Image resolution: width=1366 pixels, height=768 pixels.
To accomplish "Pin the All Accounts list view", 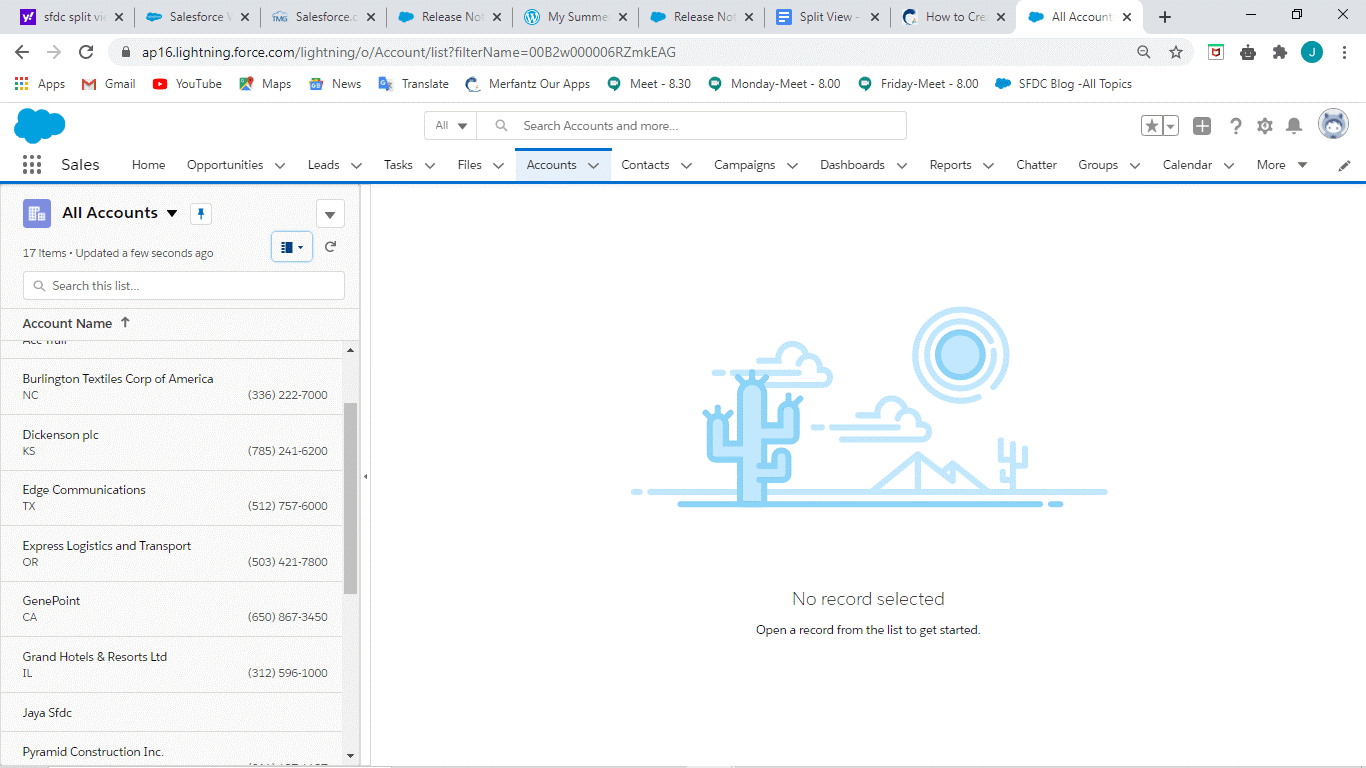I will click(x=200, y=213).
